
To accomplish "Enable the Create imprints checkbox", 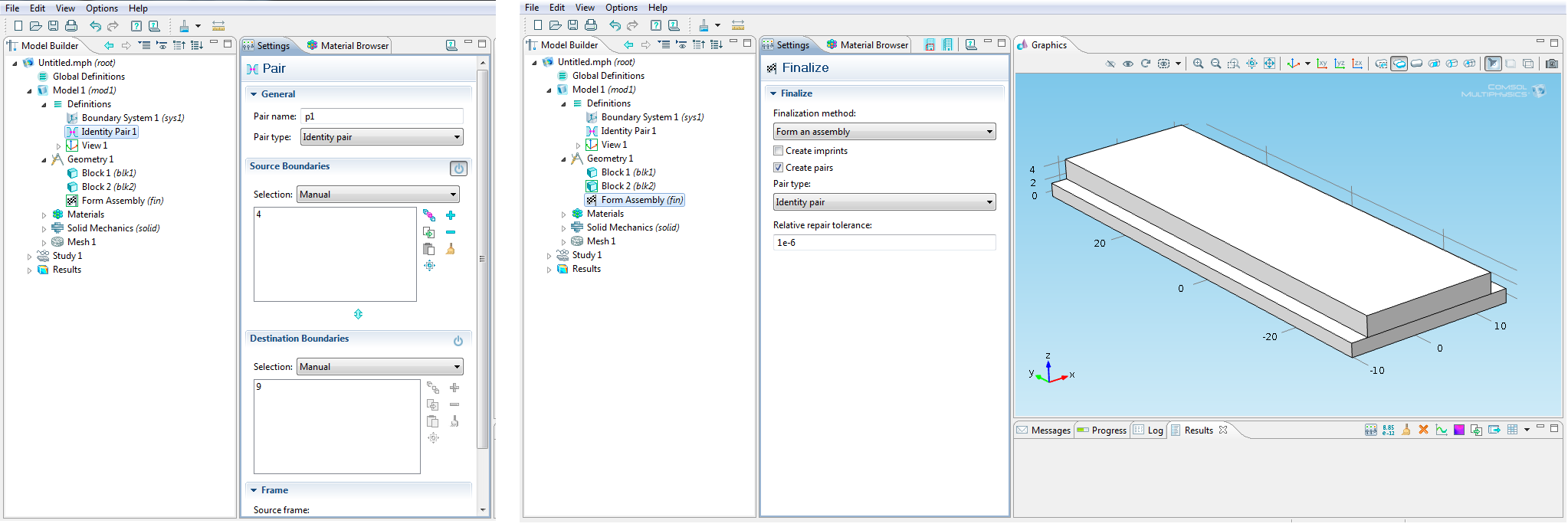I will pos(779,151).
